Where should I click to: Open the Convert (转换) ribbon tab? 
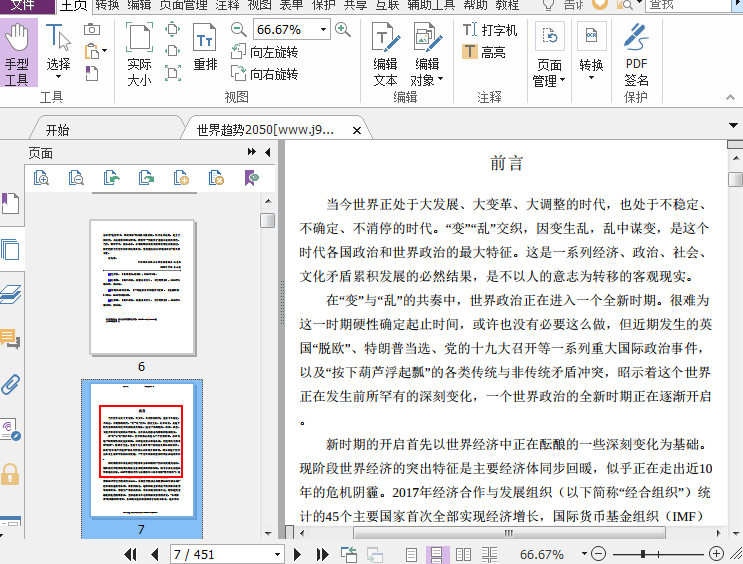coord(107,5)
